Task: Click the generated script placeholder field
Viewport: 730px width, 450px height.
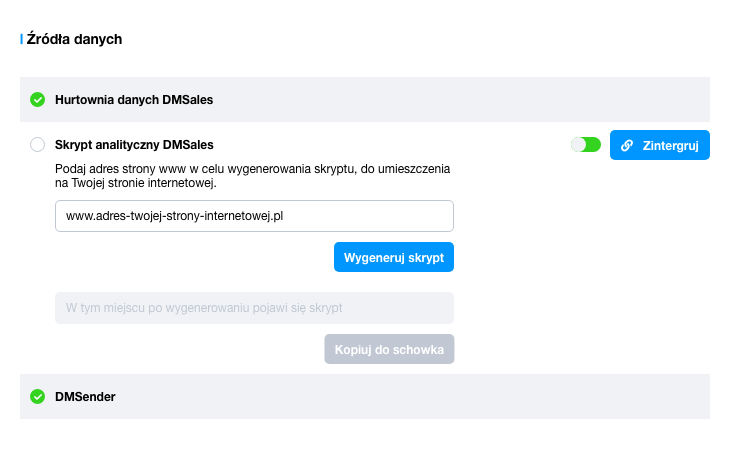Action: coord(254,308)
